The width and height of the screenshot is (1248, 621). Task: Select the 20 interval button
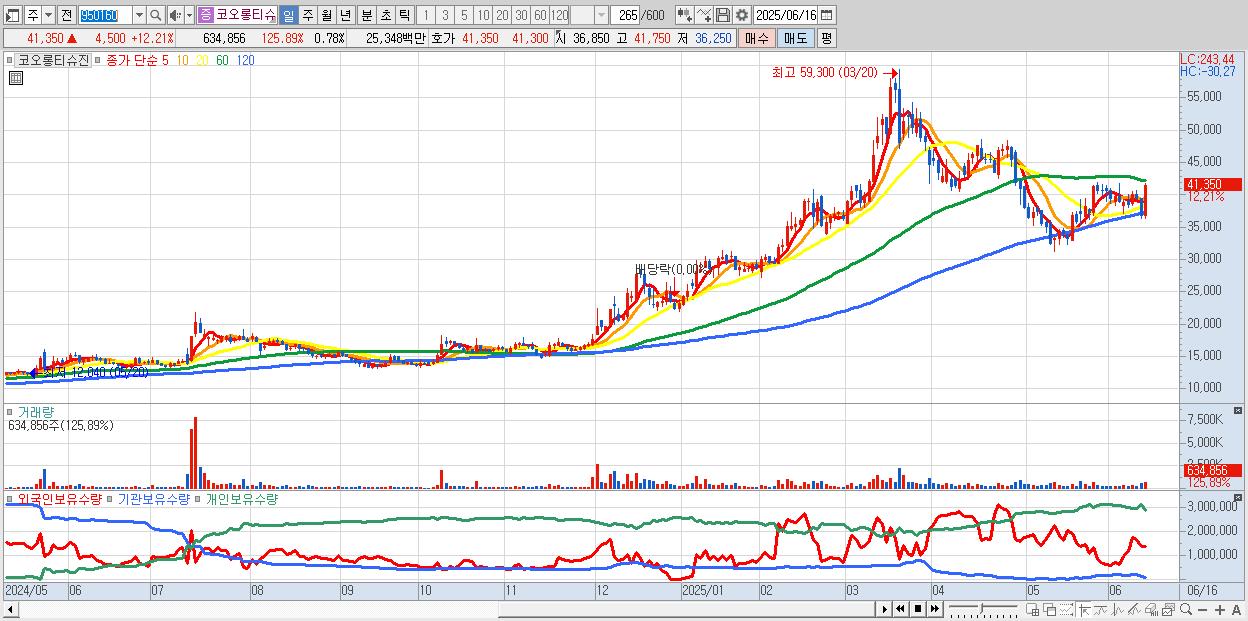(x=503, y=15)
